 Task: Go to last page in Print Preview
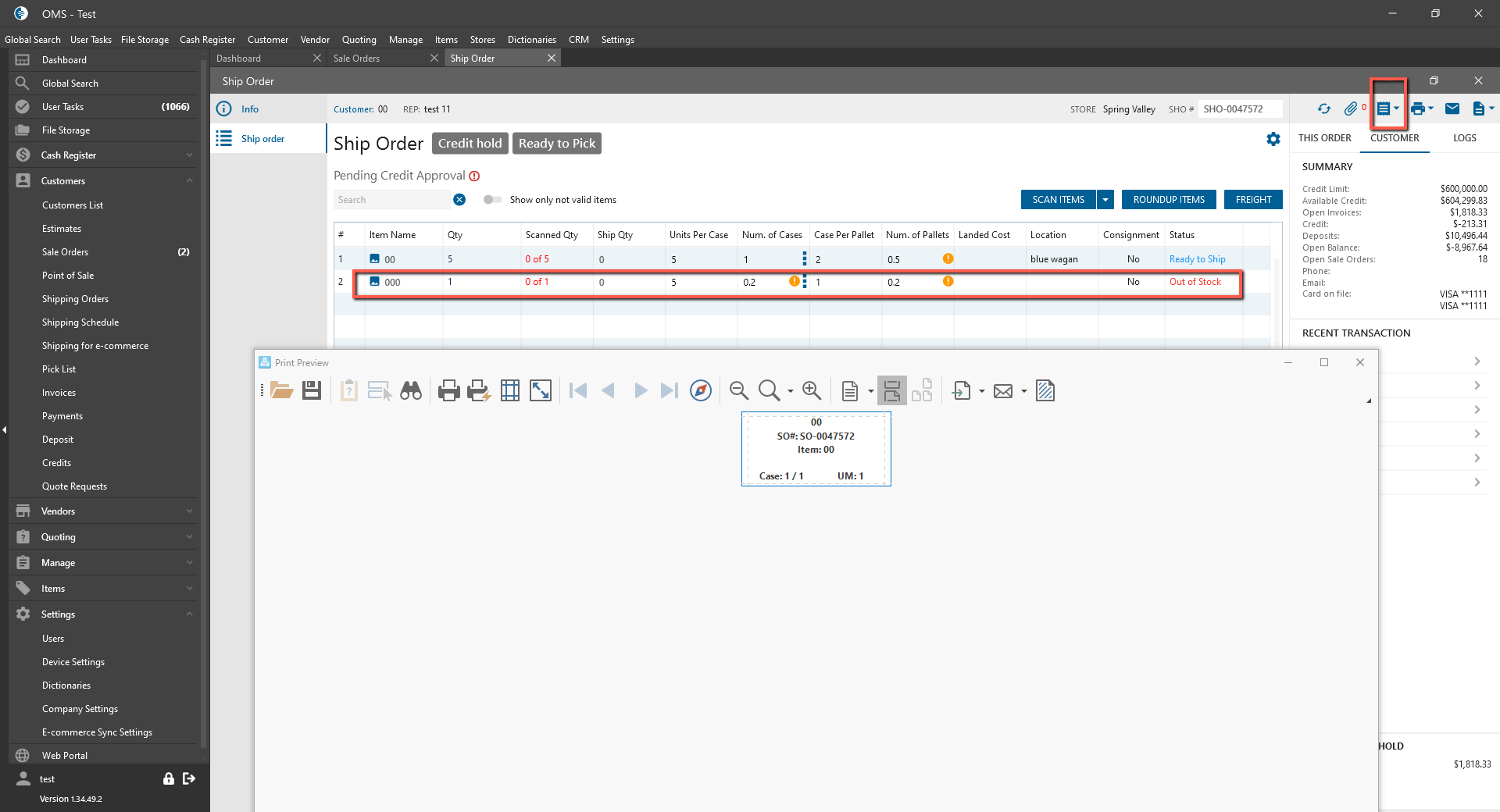tap(670, 390)
